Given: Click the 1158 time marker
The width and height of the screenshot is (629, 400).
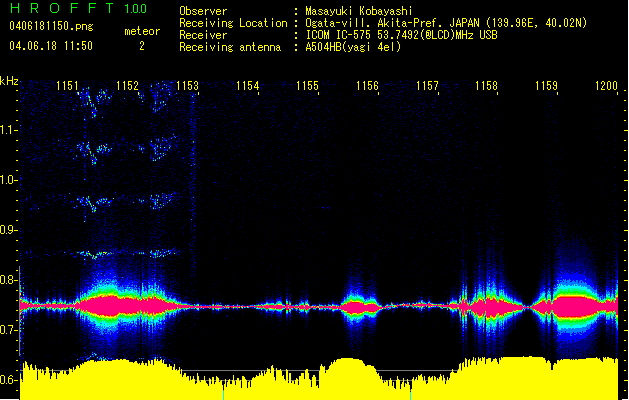Looking at the screenshot, I should pos(487,85).
